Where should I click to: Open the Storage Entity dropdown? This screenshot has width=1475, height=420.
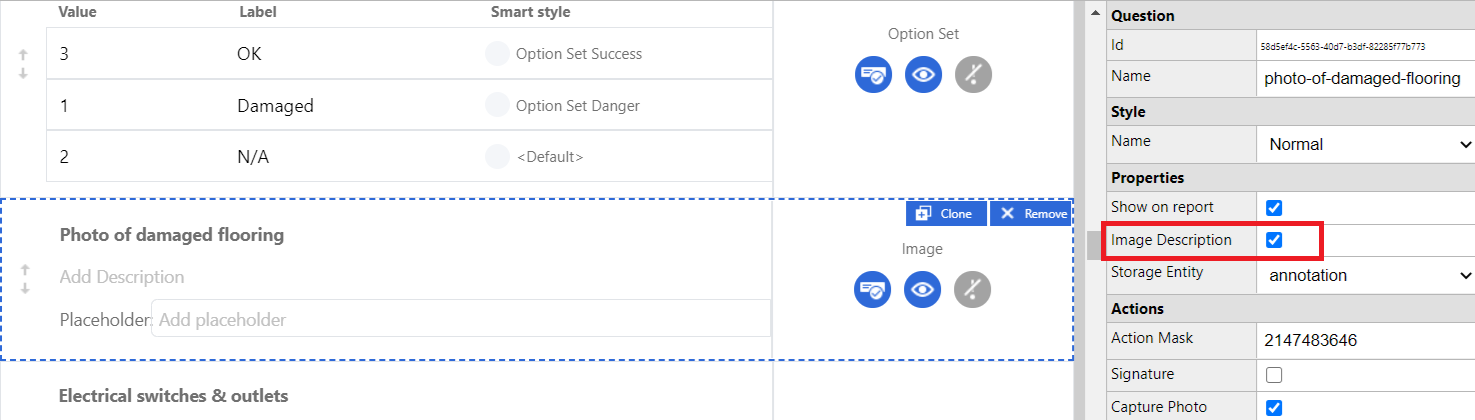tap(1365, 275)
